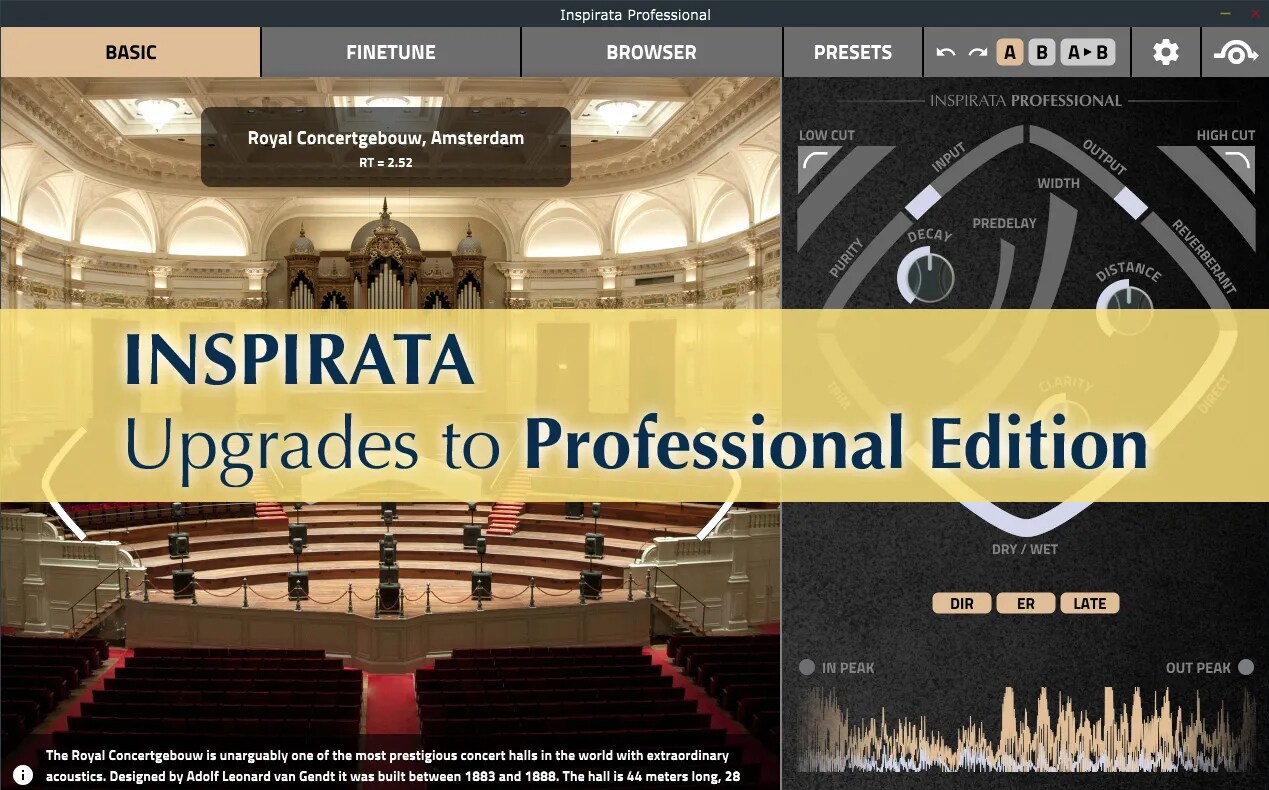Viewport: 1269px width, 790px height.
Task: Click the info icon beside hall description
Action: [x=22, y=774]
